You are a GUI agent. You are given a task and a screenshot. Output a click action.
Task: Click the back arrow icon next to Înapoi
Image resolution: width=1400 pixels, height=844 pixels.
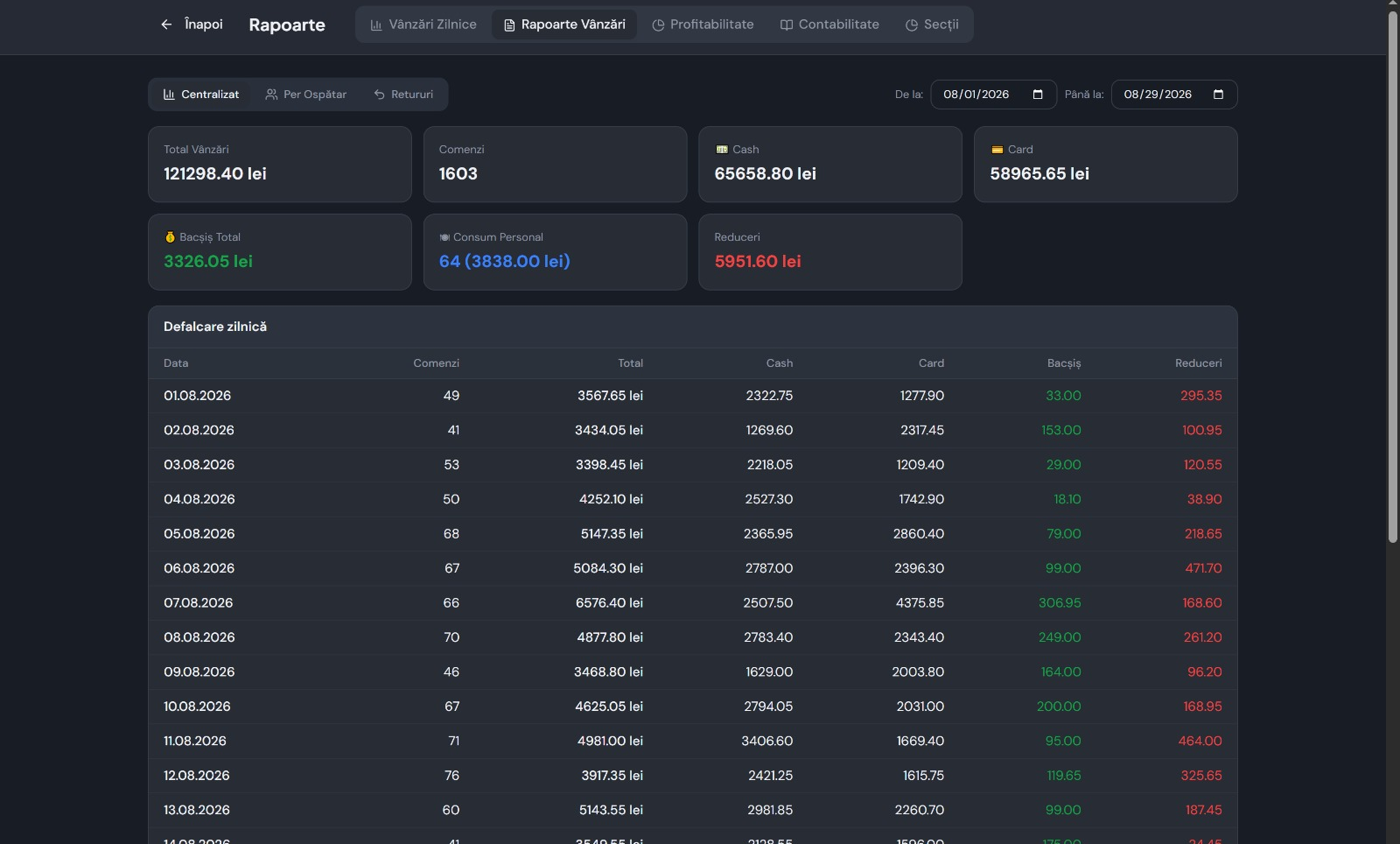[166, 25]
